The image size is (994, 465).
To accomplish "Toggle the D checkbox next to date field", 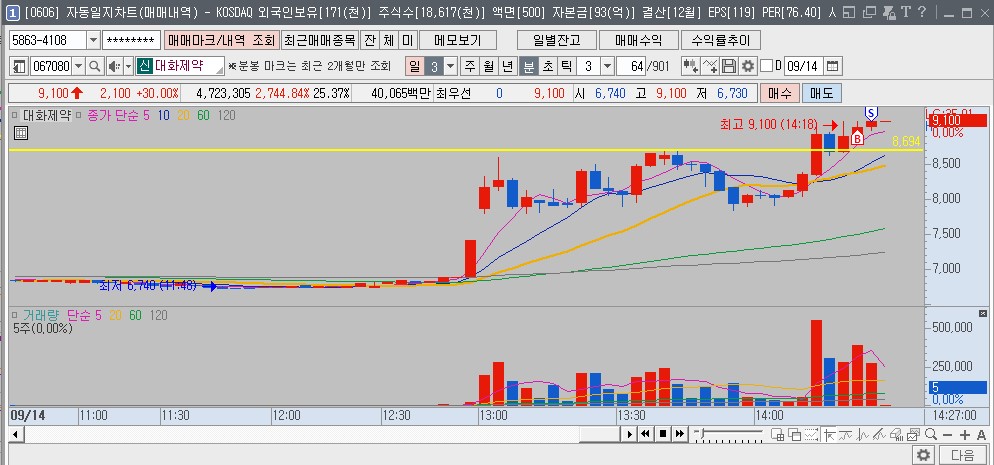I will pyautogui.click(x=766, y=66).
